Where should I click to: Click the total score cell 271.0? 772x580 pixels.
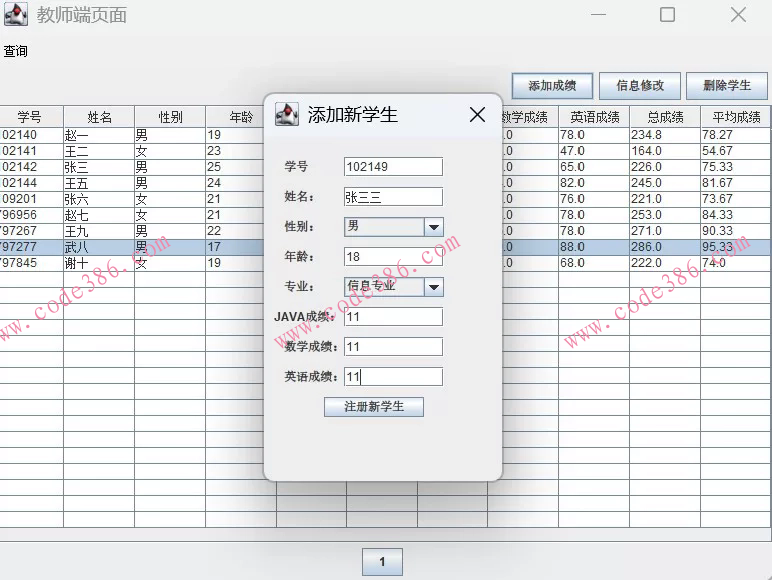(x=665, y=231)
